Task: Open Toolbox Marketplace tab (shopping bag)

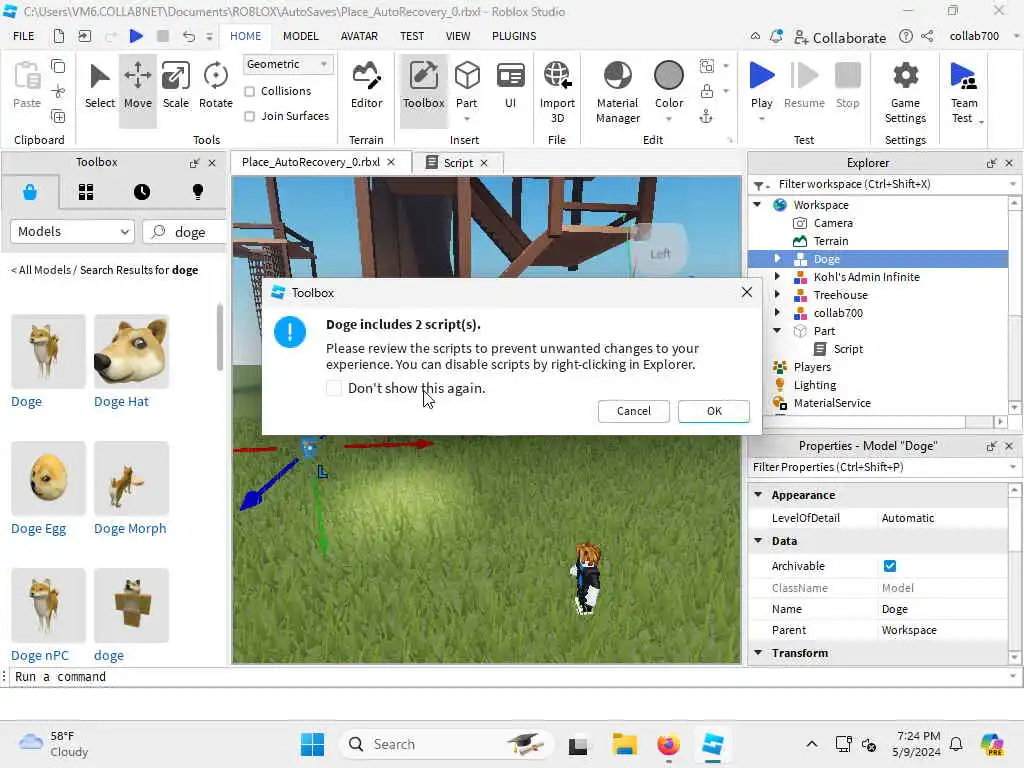Action: pyautogui.click(x=30, y=192)
